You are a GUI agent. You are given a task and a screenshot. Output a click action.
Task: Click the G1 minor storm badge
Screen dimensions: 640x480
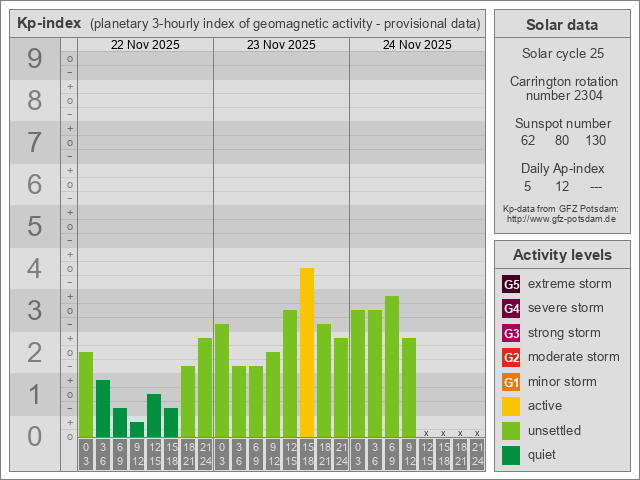(x=511, y=382)
